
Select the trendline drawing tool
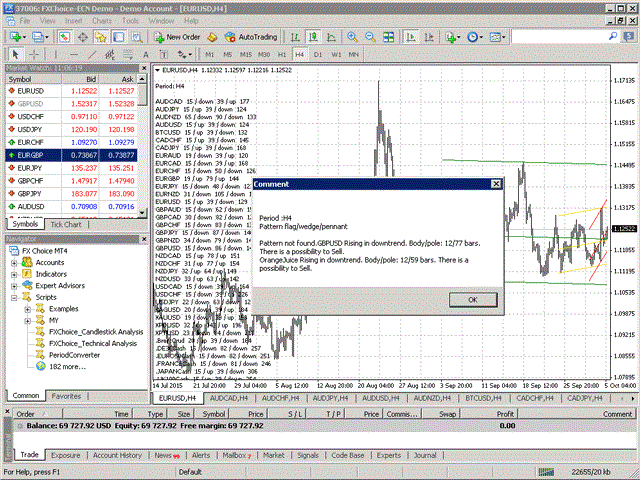click(92, 54)
